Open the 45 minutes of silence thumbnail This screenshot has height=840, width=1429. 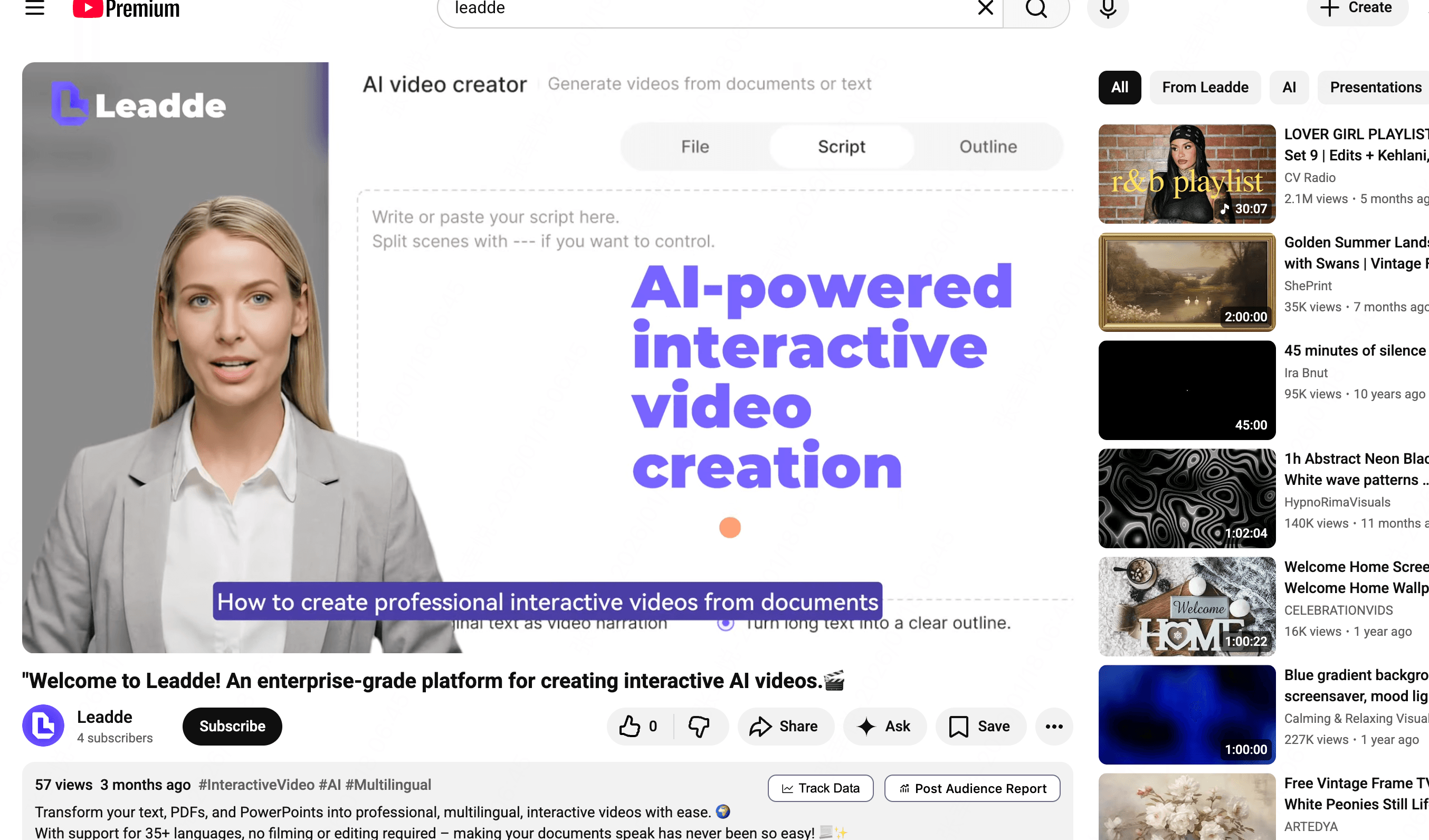tap(1186, 389)
